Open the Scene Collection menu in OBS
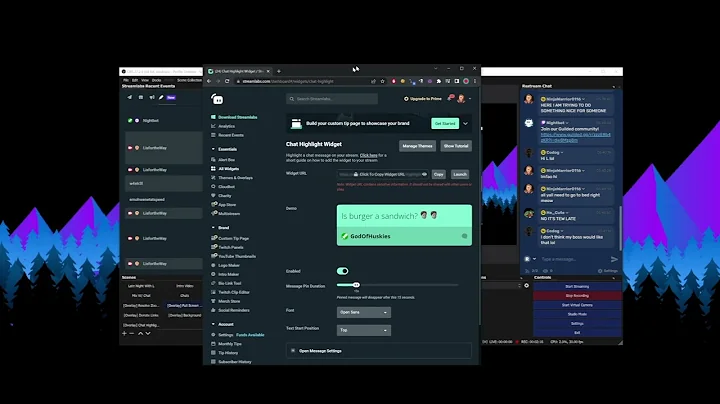This screenshot has width=720, height=404. coord(189,80)
